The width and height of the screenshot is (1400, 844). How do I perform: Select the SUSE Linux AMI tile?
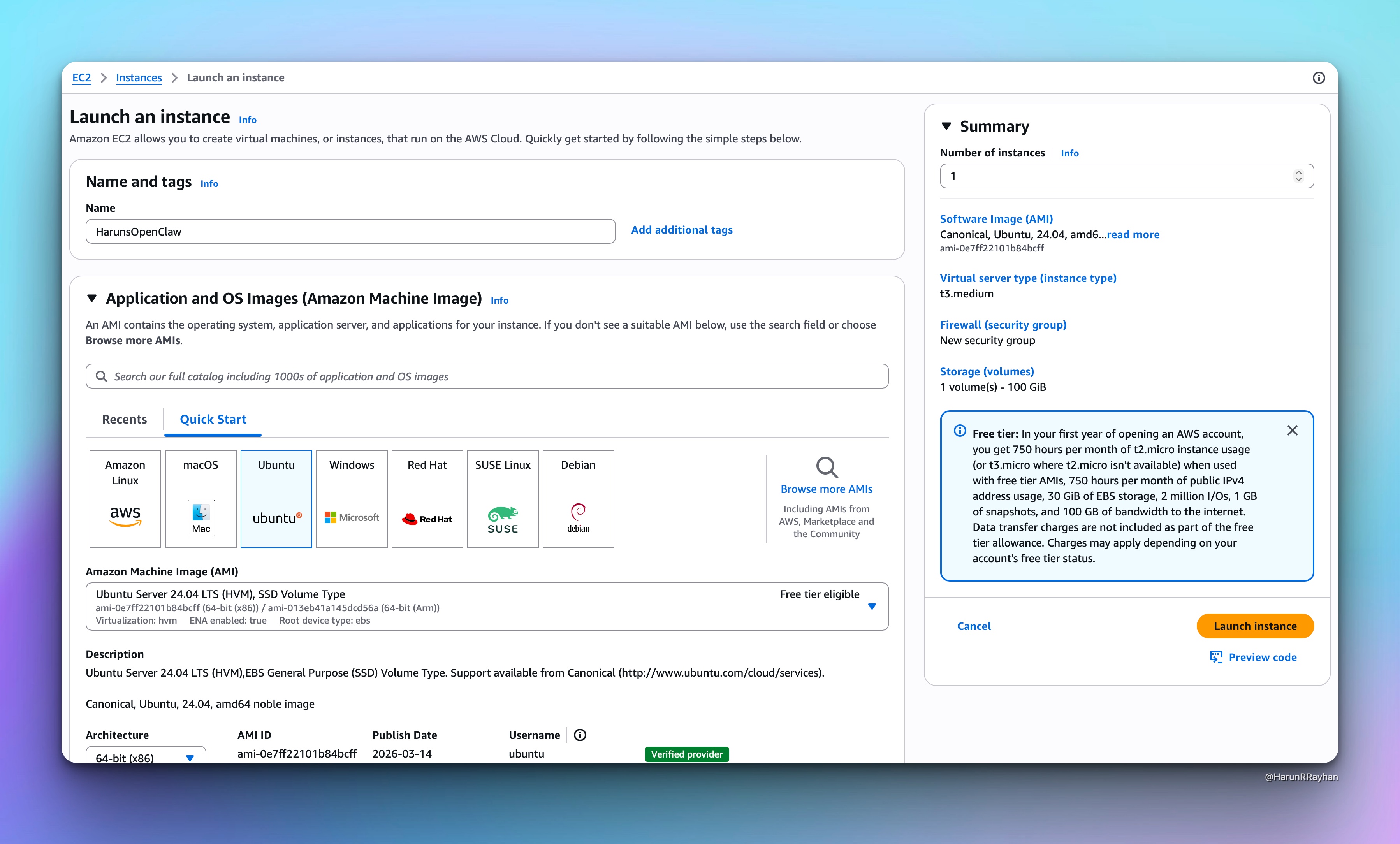coord(503,499)
